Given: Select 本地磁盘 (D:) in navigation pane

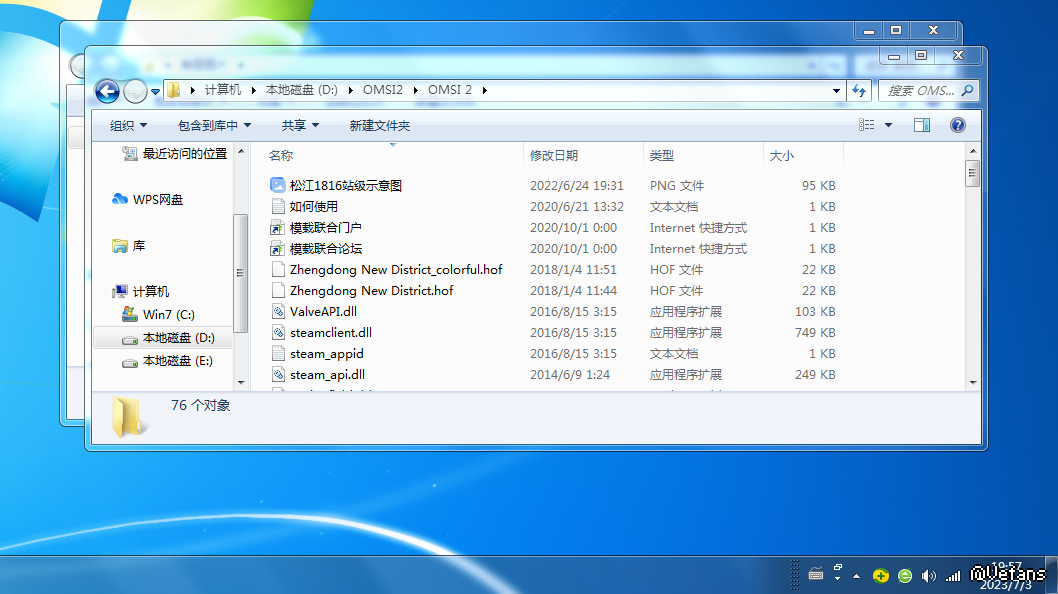Looking at the screenshot, I should 167,338.
